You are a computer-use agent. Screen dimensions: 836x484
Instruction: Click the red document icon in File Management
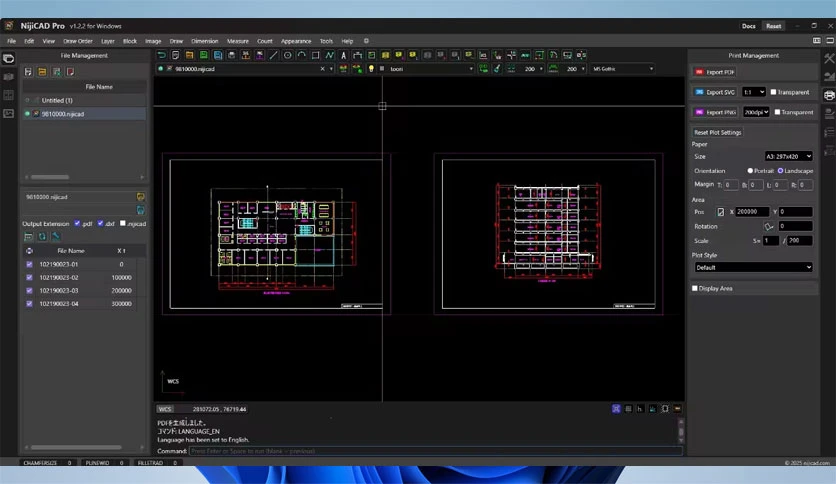pyautogui.click(x=70, y=72)
